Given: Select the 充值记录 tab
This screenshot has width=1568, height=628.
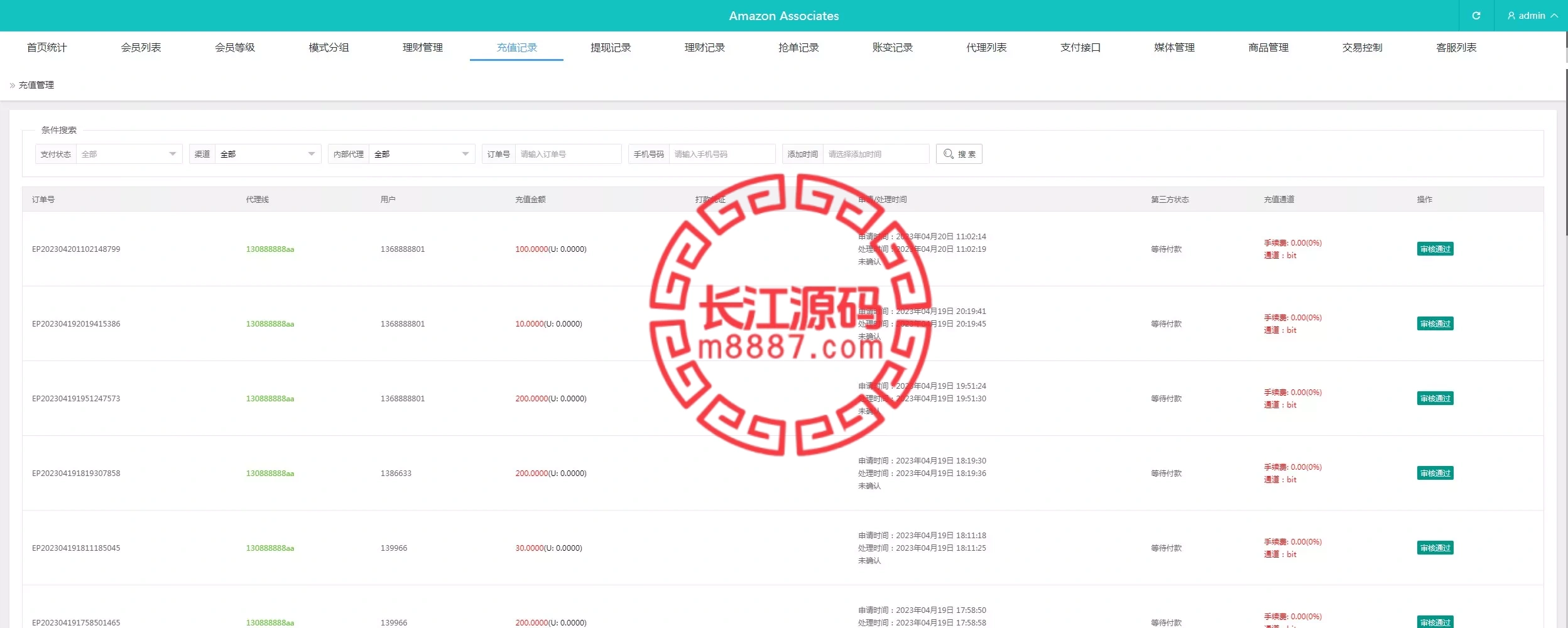Looking at the screenshot, I should [516, 47].
